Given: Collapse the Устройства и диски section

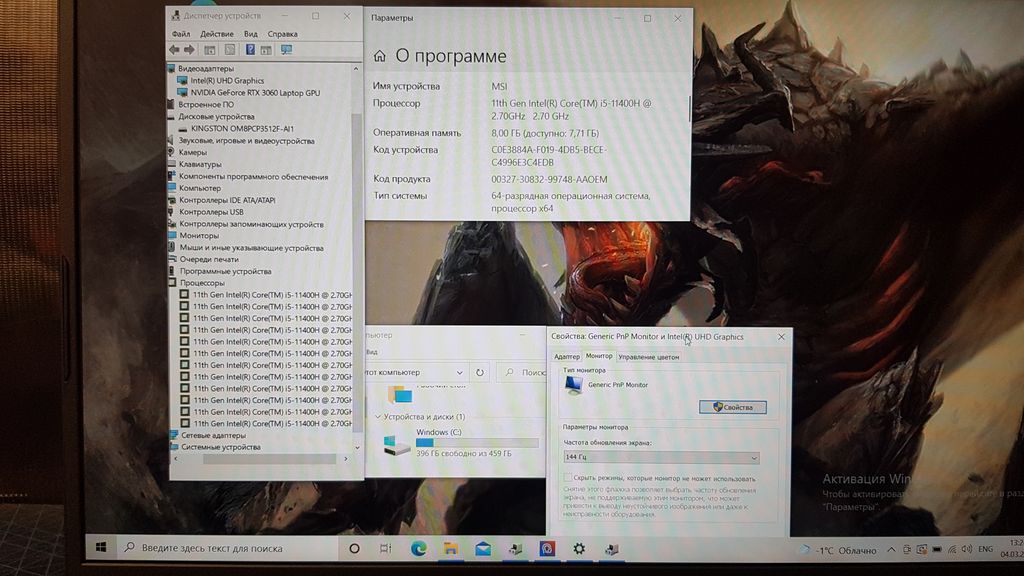Looking at the screenshot, I should (378, 416).
